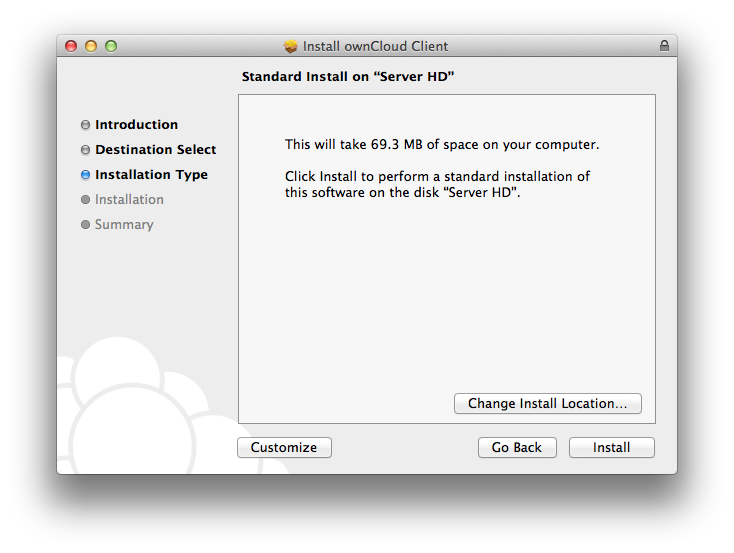The height and width of the screenshot is (553, 734).
Task: Click the 'Click Install to perform' paragraph
Action: [x=437, y=184]
